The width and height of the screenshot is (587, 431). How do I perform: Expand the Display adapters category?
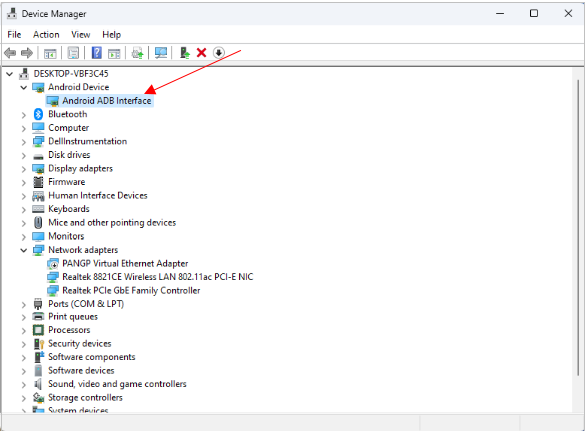click(24, 169)
